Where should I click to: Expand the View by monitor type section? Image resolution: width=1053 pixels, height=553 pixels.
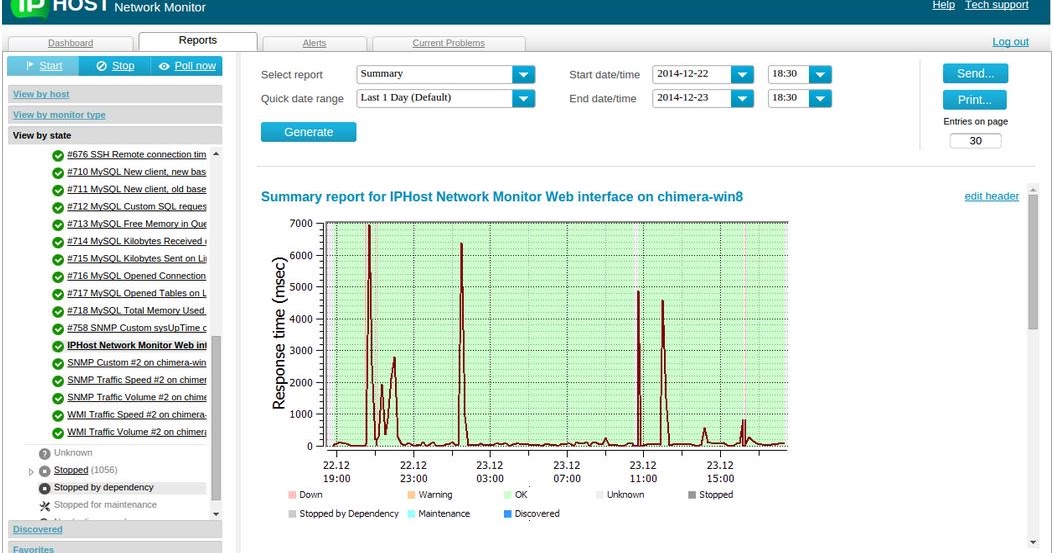(115, 115)
